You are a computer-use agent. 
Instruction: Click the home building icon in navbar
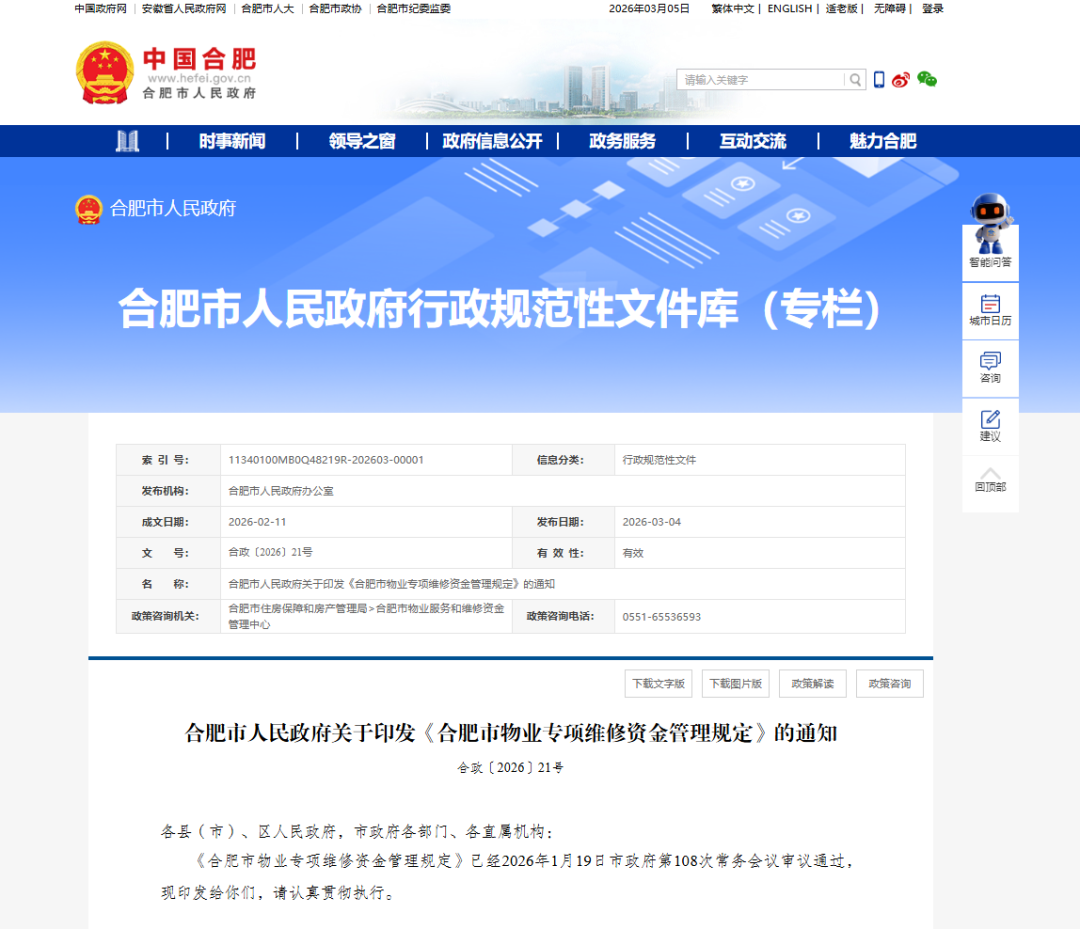tap(127, 141)
